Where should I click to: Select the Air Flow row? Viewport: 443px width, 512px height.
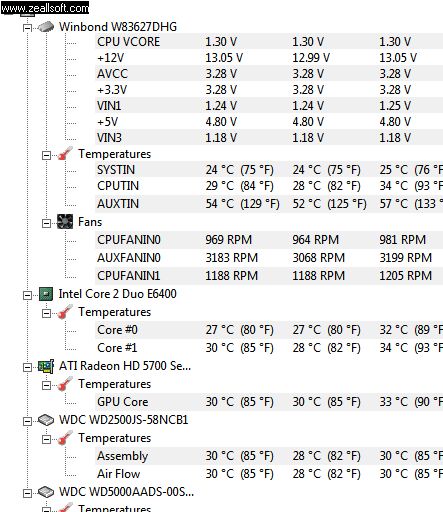pyautogui.click(x=269, y=474)
